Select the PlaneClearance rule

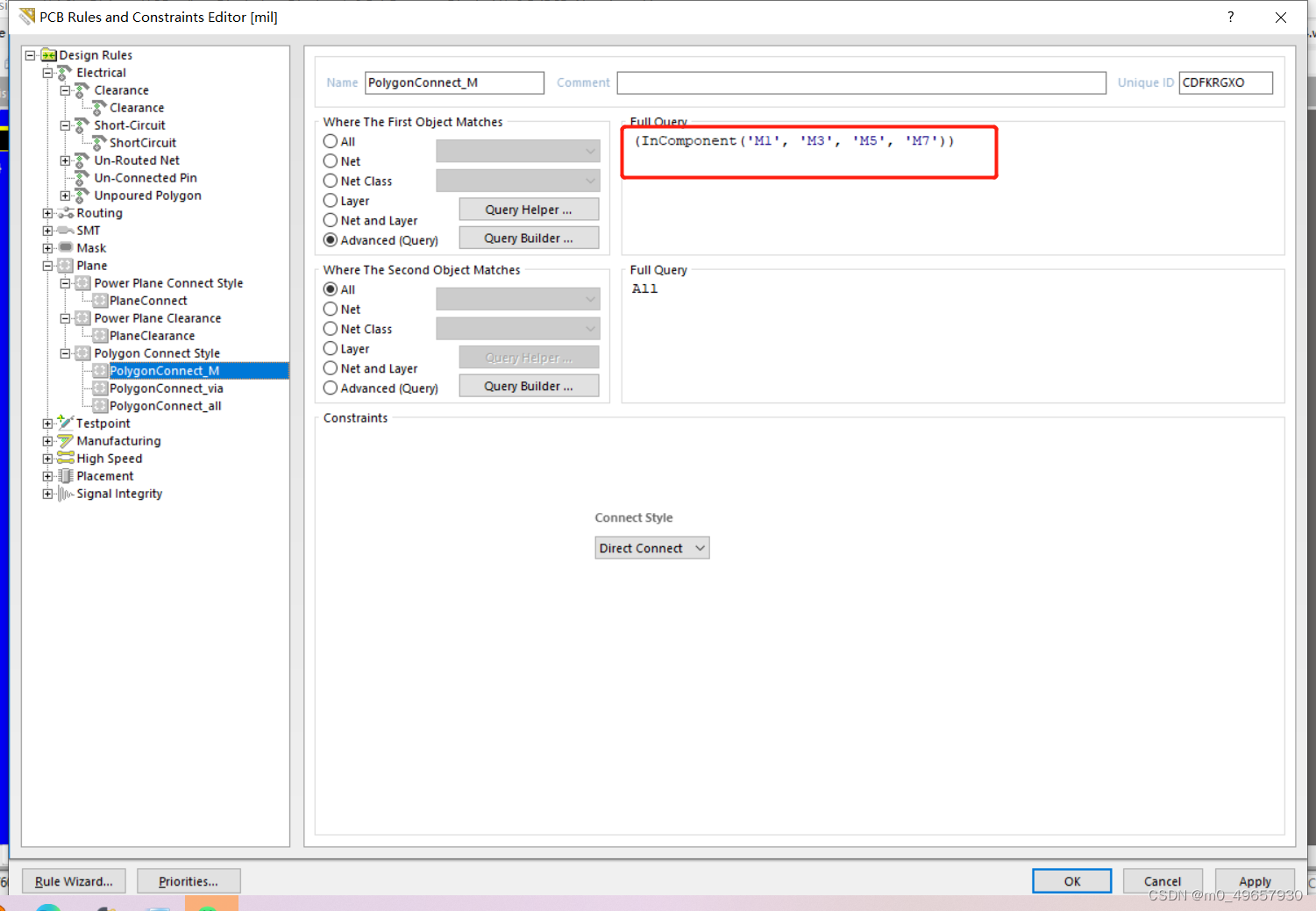point(152,336)
